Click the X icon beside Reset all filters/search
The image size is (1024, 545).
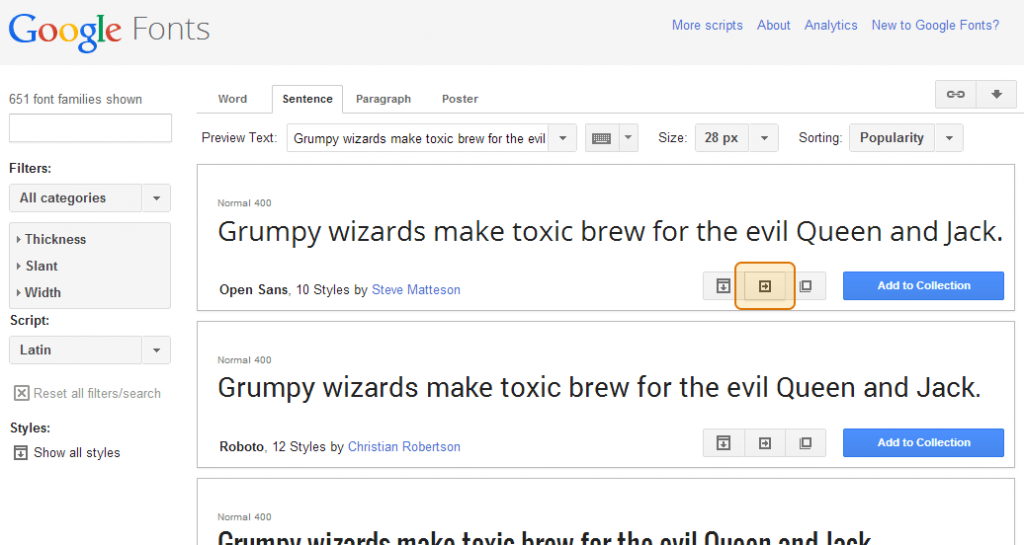[x=22, y=393]
